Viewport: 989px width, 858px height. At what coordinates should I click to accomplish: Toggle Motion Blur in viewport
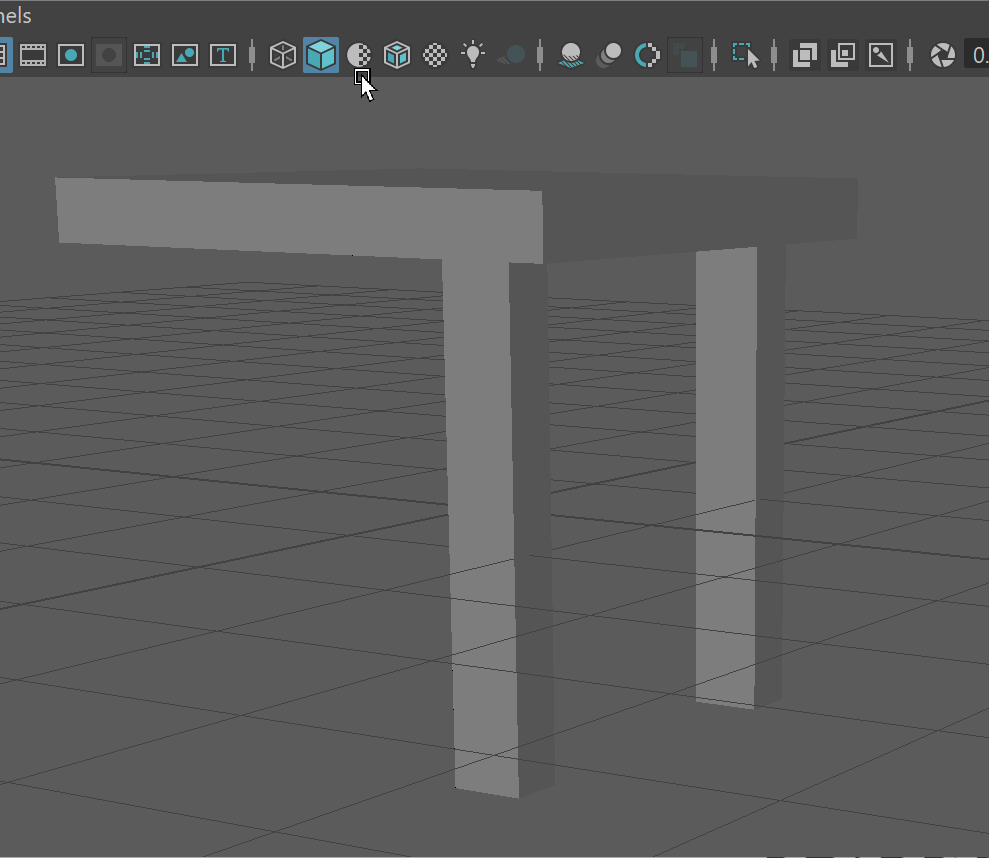coord(609,55)
